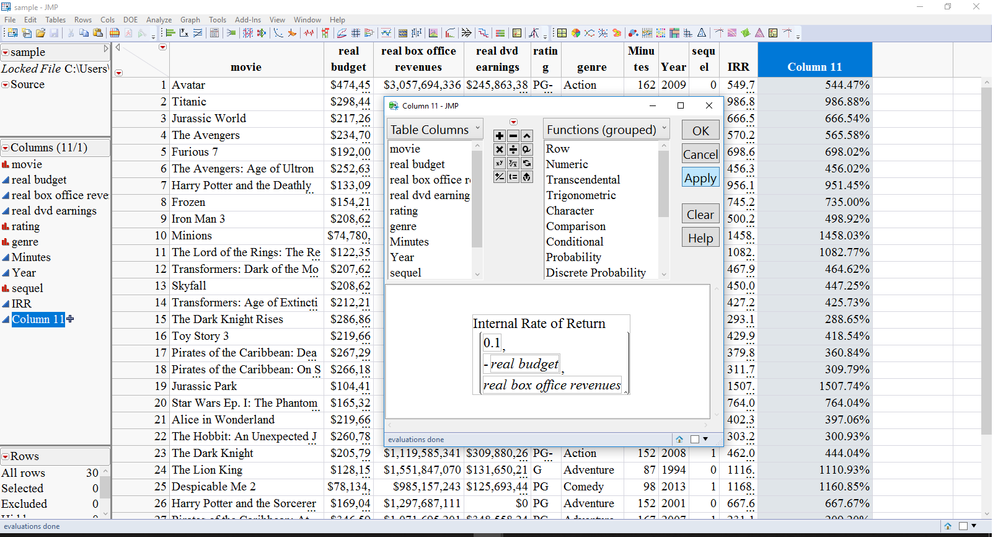Click the Cut scissors toolbar icon
The image size is (998, 537).
71,32
